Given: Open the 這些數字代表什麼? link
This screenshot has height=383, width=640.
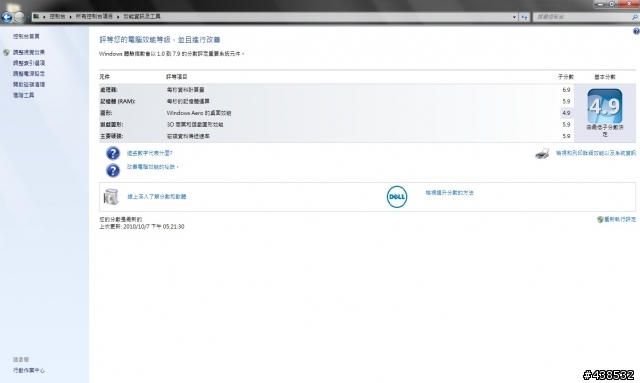Looking at the screenshot, I should click(x=149, y=153).
